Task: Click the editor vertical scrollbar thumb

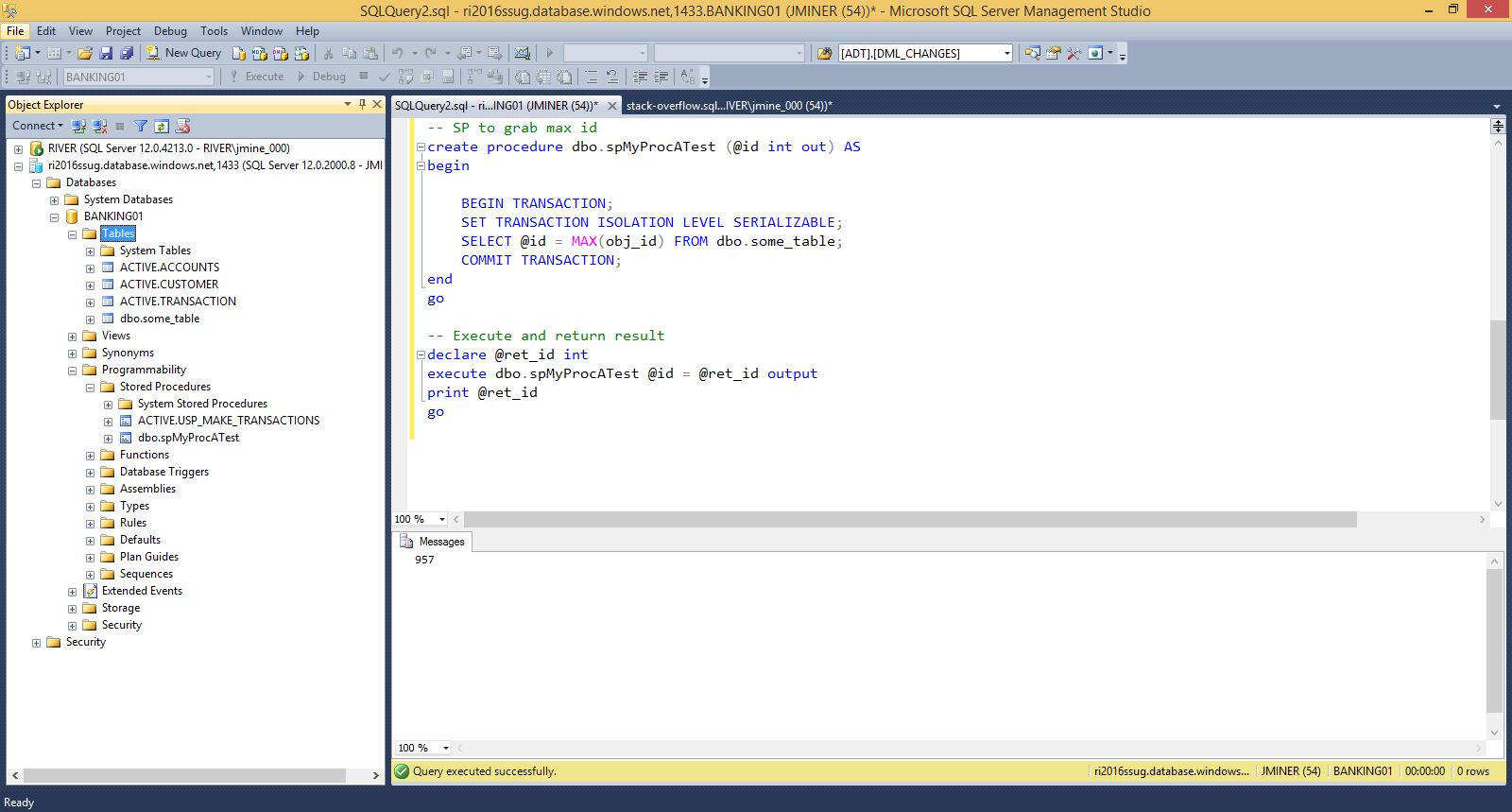Action: pyautogui.click(x=1497, y=370)
